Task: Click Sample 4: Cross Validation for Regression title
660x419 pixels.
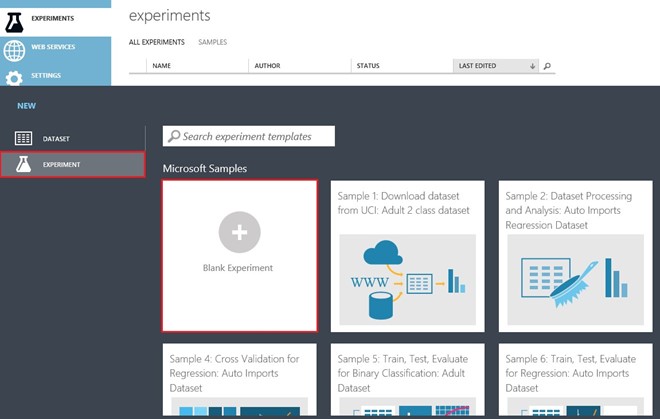Action: tap(234, 373)
